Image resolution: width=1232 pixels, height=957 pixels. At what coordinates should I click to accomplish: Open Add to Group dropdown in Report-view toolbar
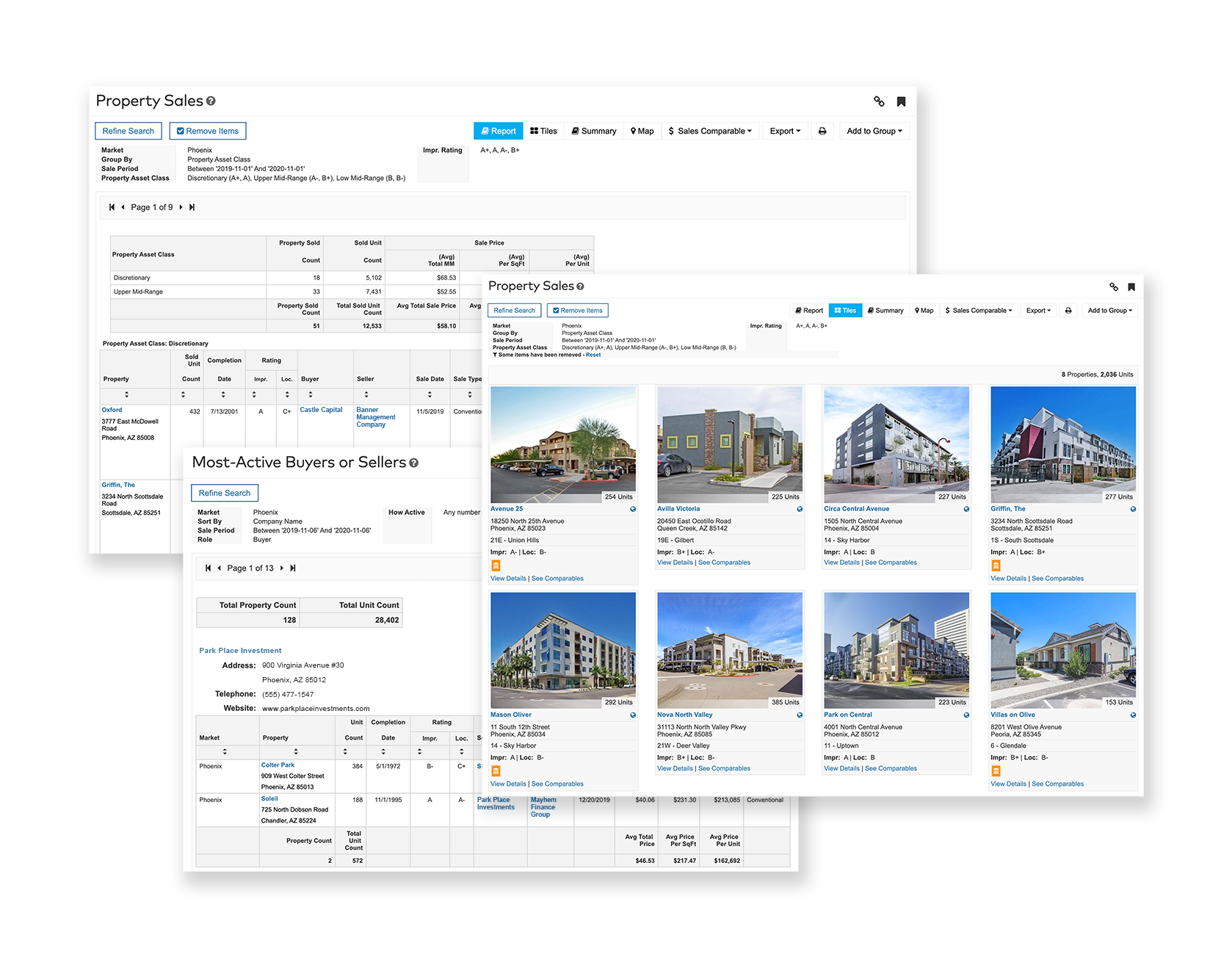click(874, 131)
